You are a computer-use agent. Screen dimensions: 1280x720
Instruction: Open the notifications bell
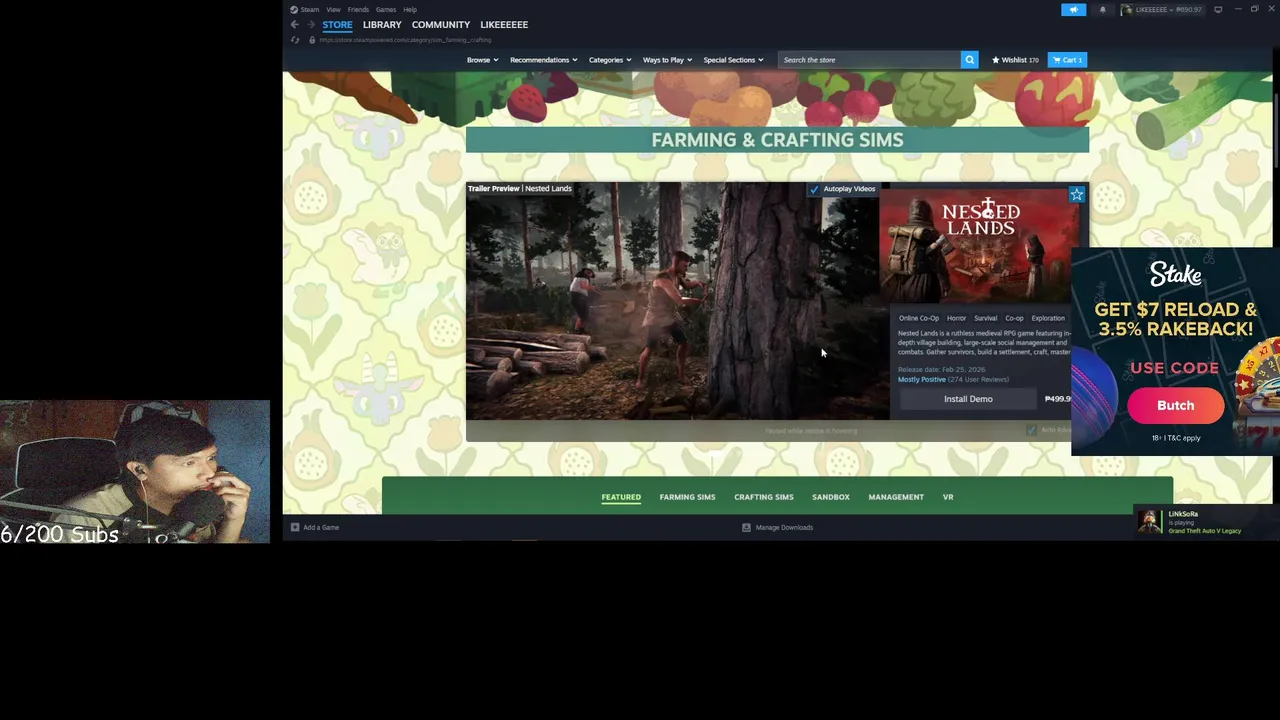(x=1102, y=9)
